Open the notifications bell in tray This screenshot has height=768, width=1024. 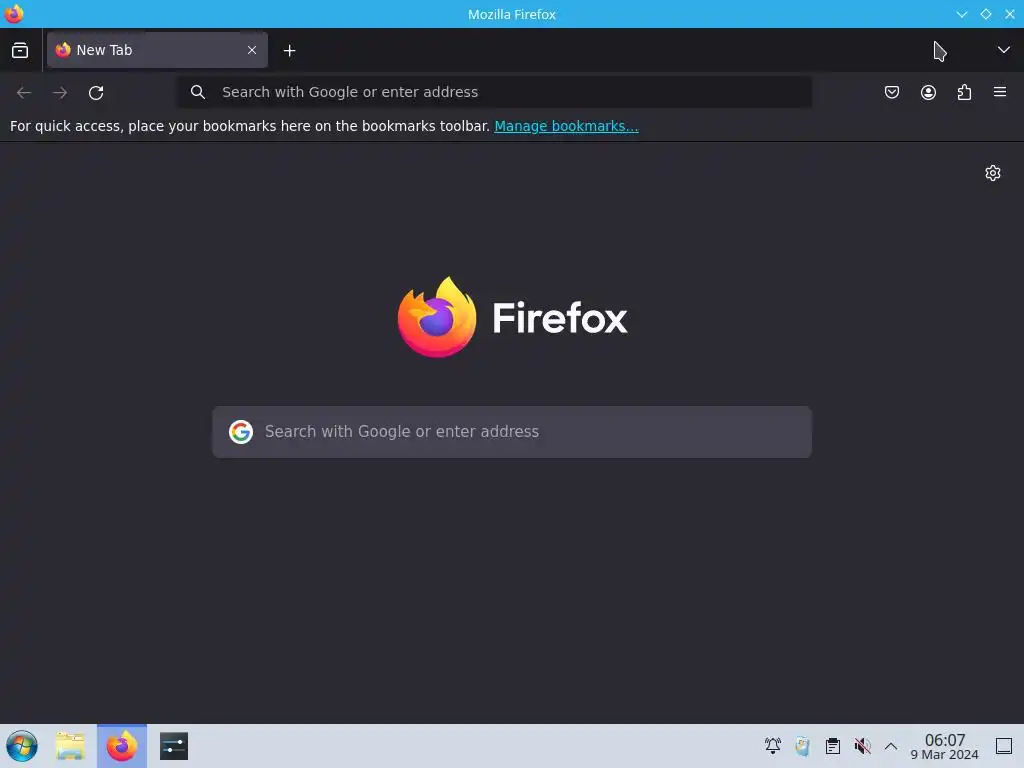[x=773, y=745]
